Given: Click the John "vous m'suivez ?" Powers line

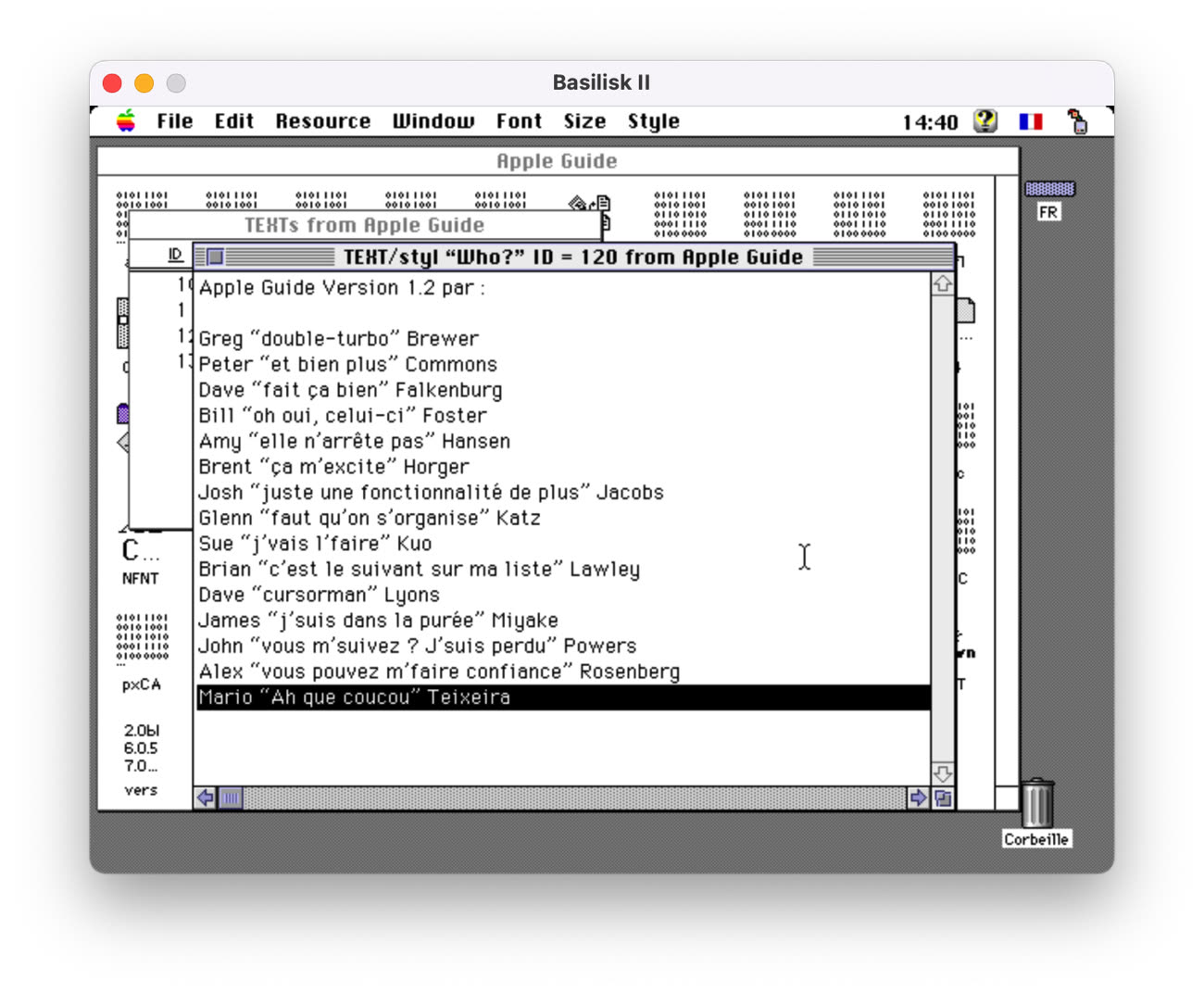Looking at the screenshot, I should pyautogui.click(x=418, y=646).
